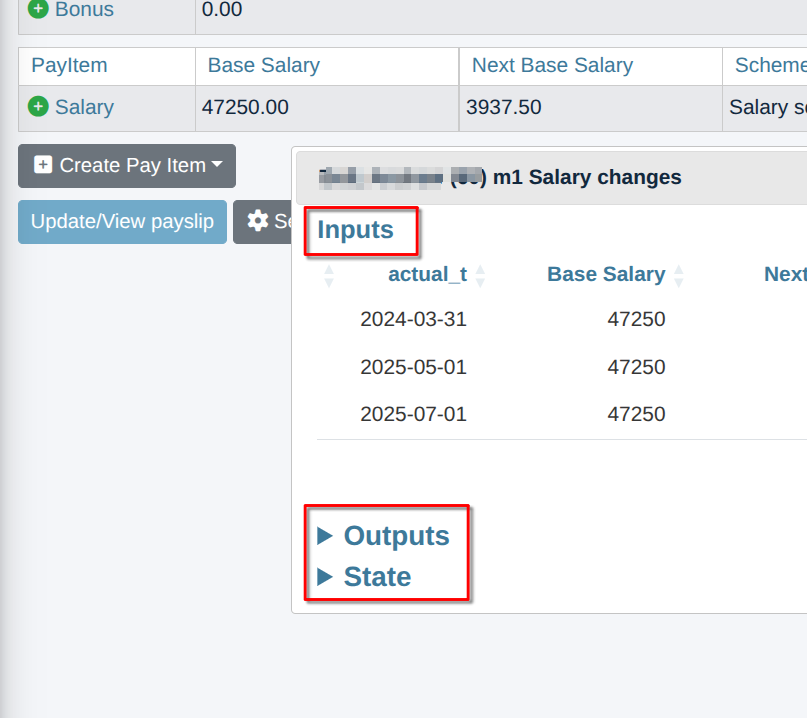The height and width of the screenshot is (718, 807).
Task: Click the green plus icon beside Bonus
Action: 38,9
